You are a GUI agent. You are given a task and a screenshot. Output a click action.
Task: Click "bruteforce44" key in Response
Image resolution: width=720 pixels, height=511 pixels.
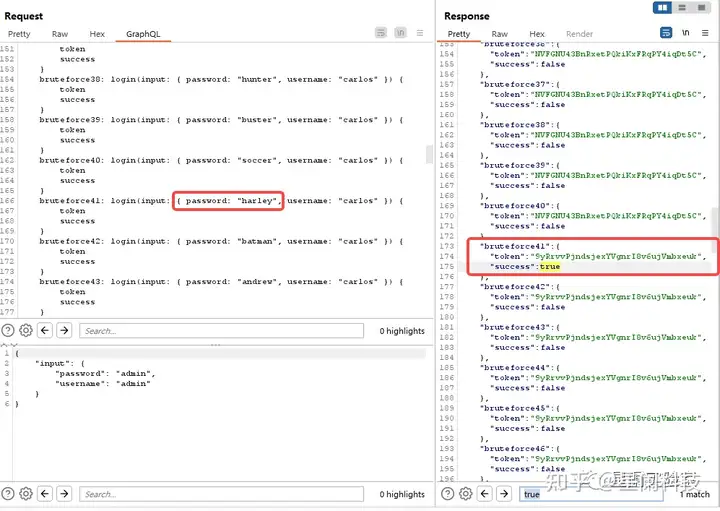point(515,368)
